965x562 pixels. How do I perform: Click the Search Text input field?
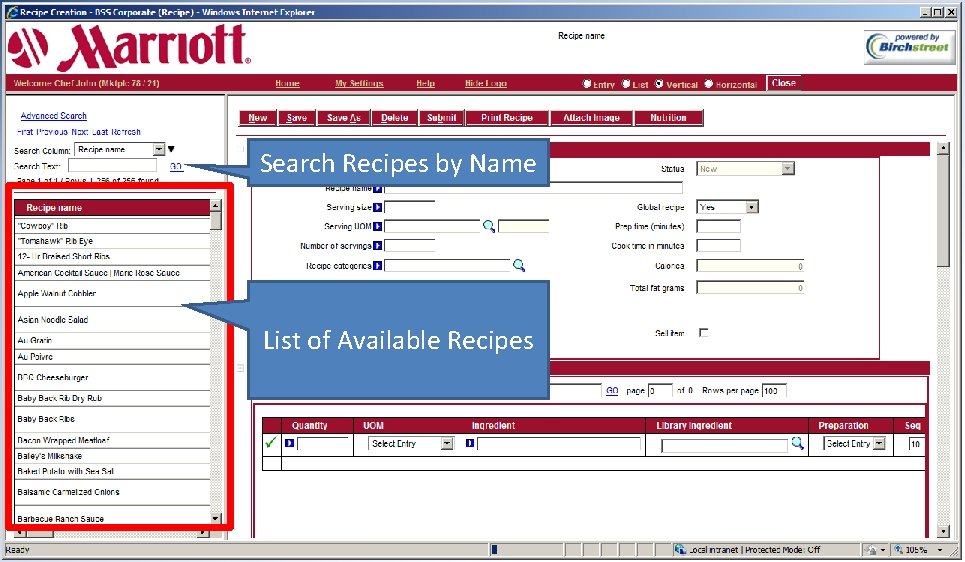113,166
